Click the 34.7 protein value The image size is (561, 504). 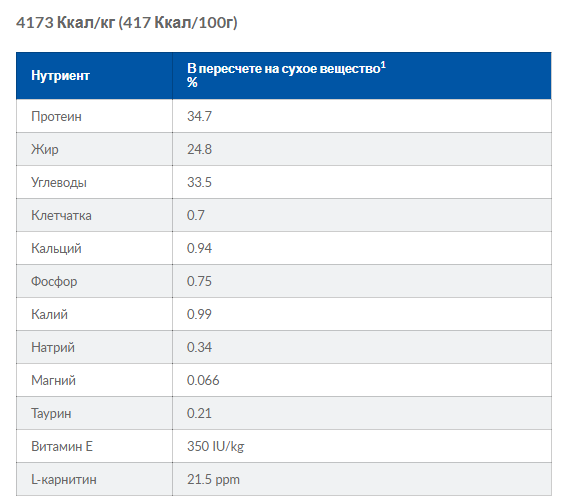click(199, 116)
